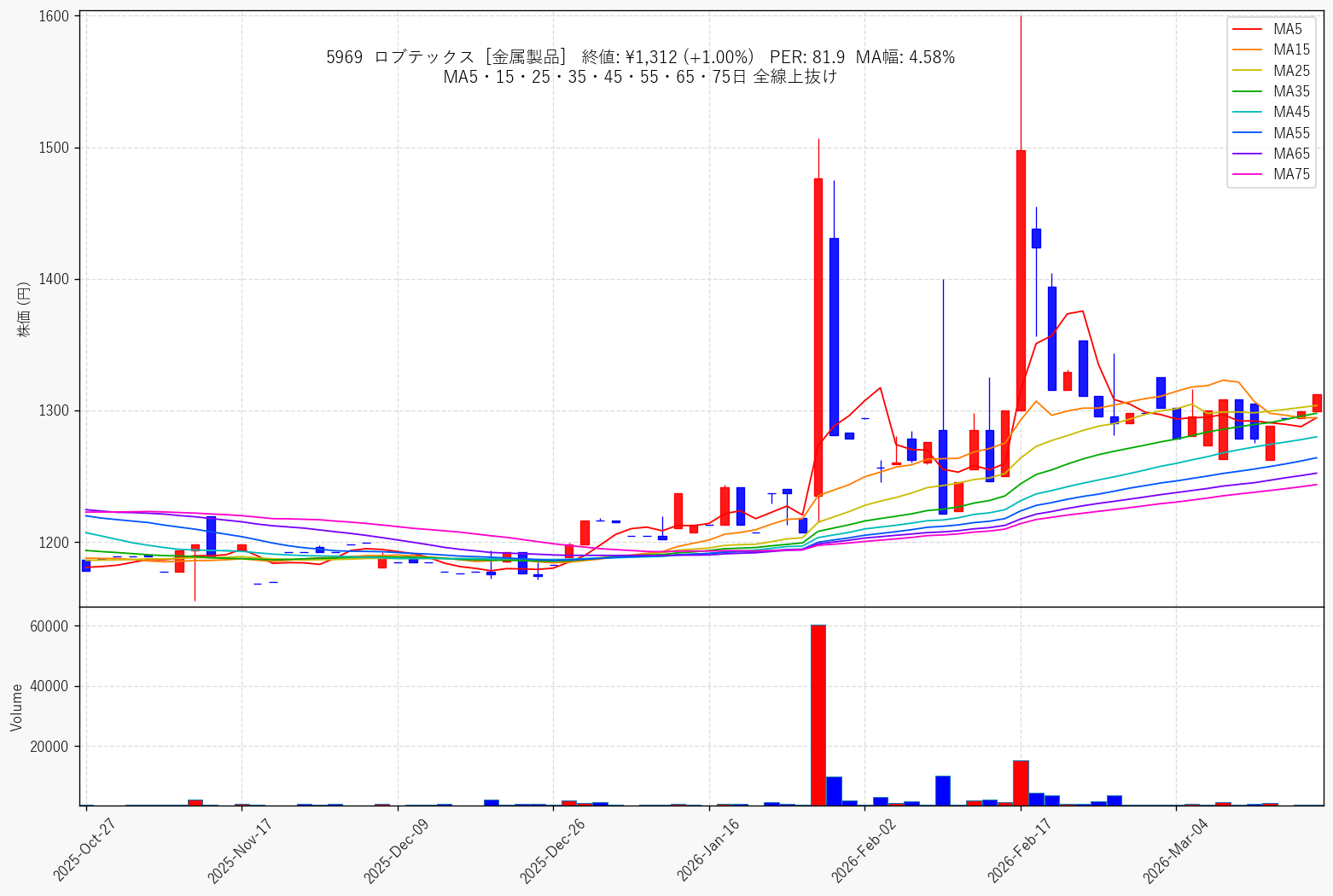
Task: Click the green MA35 legend line swatch
Action: 1248,92
